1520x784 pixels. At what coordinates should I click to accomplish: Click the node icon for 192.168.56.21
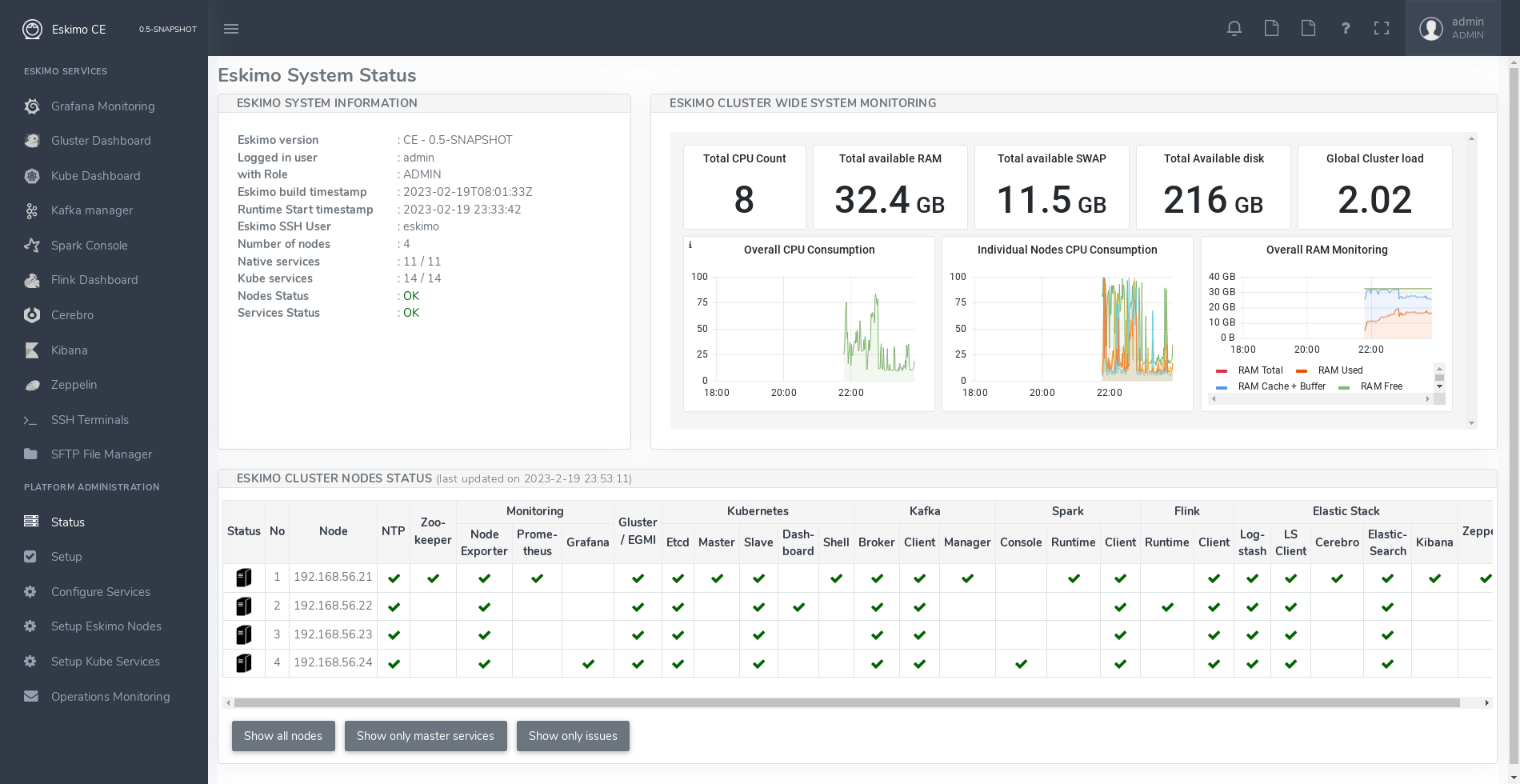[x=244, y=578]
